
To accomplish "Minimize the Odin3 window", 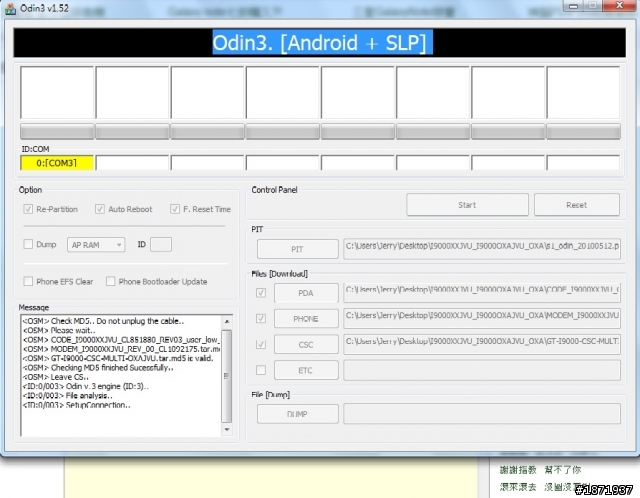I will (573, 6).
